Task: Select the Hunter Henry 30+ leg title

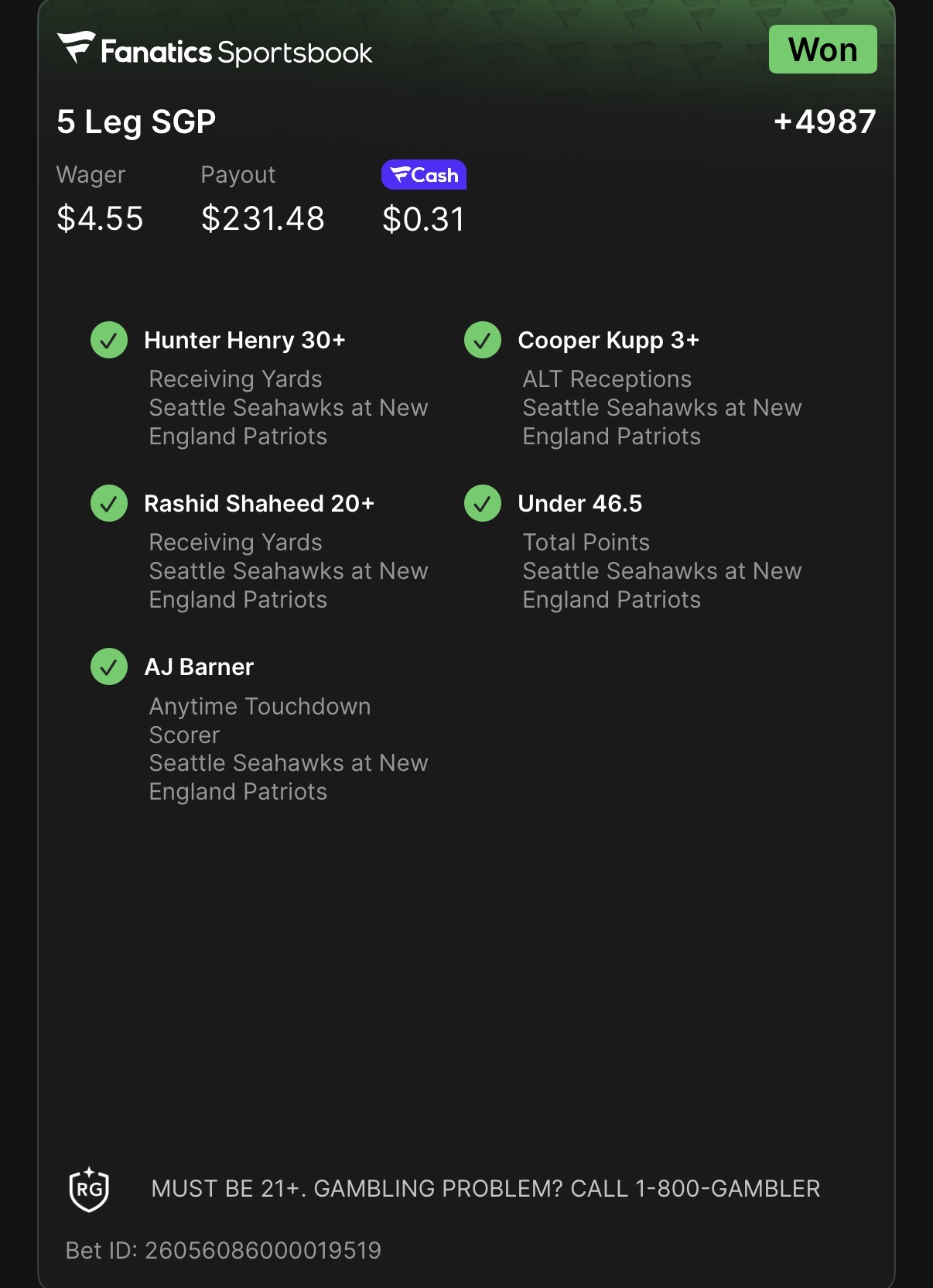Action: pyautogui.click(x=244, y=340)
